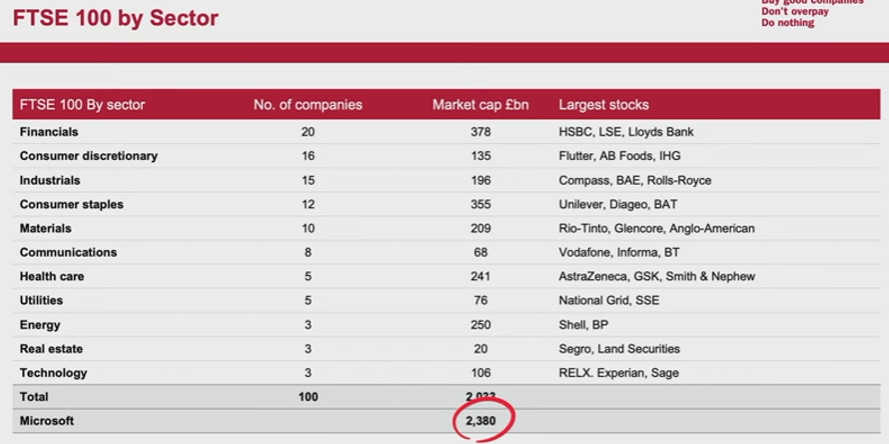889x444 pixels.
Task: Click the 'No. of companies' column header
Action: (x=308, y=105)
